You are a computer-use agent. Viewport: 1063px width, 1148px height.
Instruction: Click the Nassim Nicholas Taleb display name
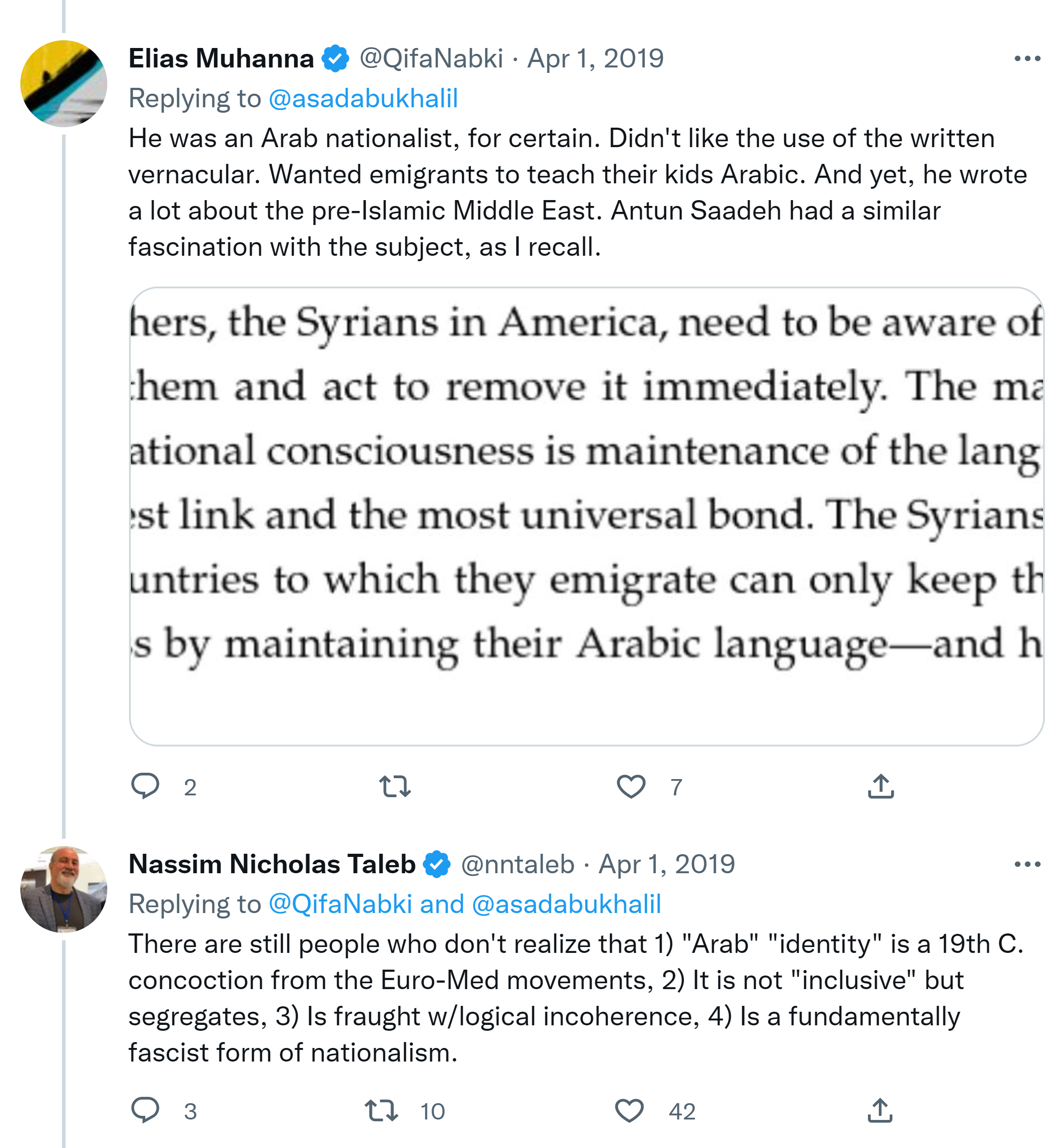[x=272, y=864]
